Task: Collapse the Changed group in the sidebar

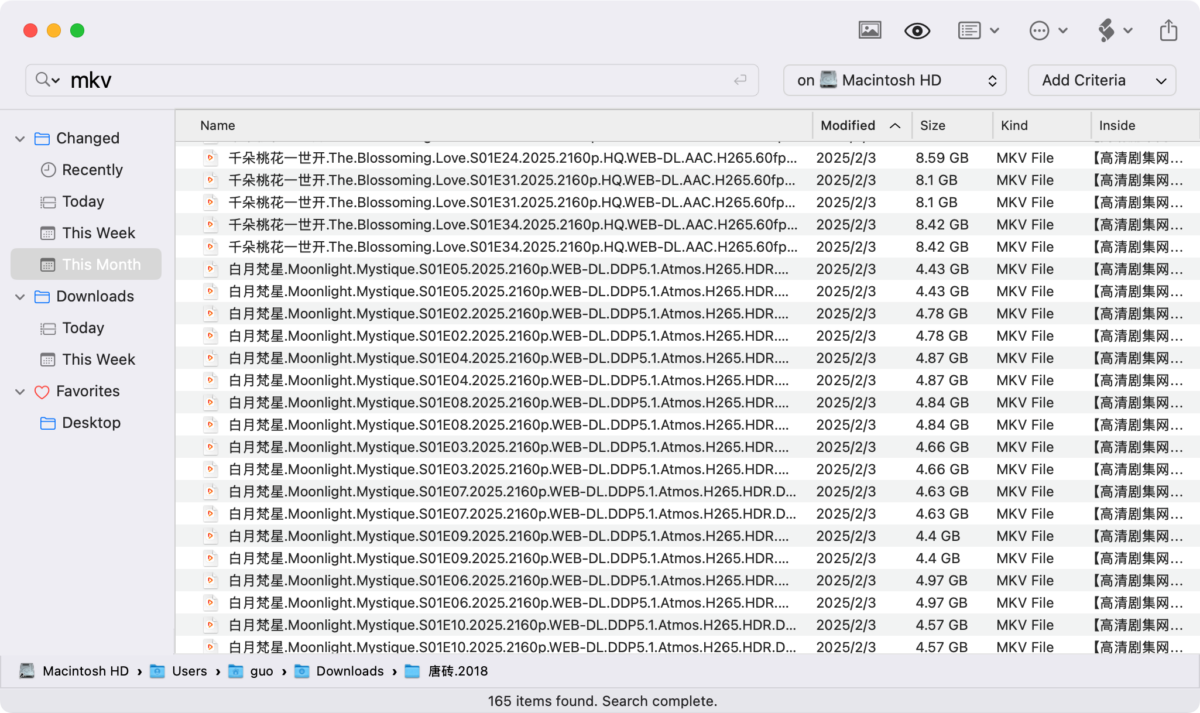Action: click(20, 139)
